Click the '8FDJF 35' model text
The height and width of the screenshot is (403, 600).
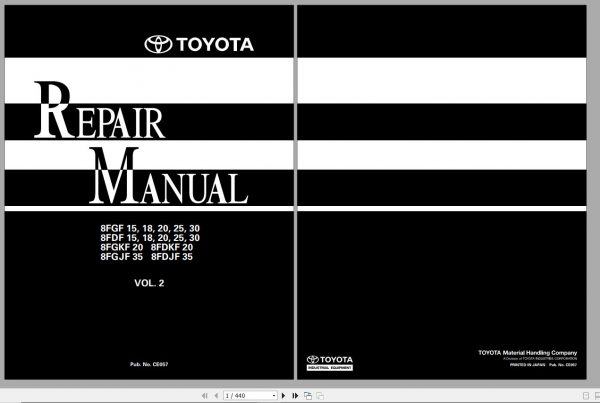172,257
